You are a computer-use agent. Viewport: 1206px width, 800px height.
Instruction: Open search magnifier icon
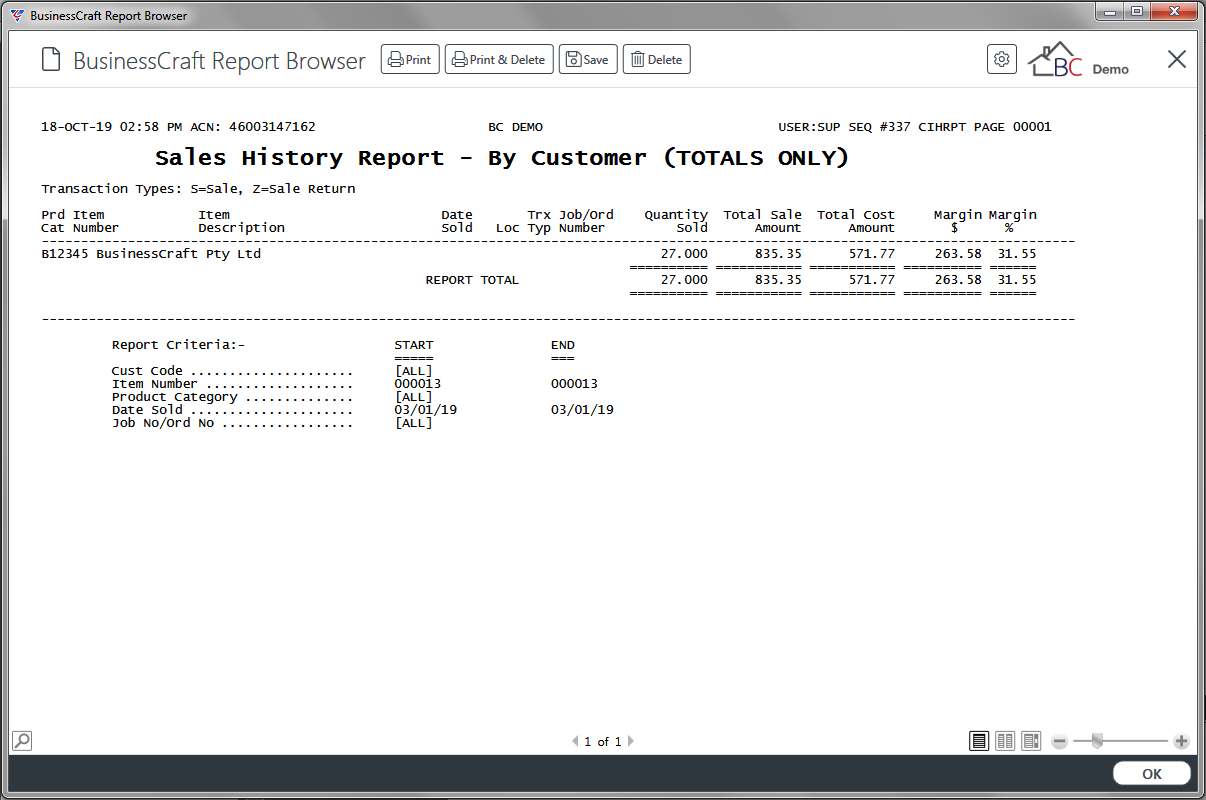(x=22, y=741)
